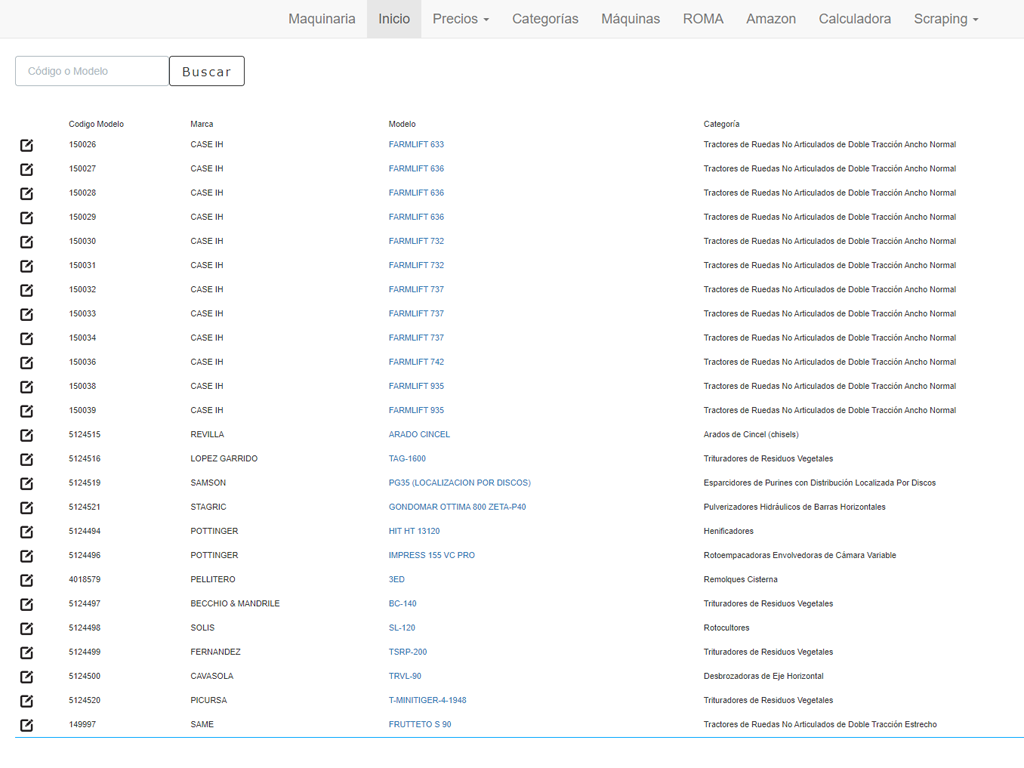Viewport: 1024px width, 768px height.
Task: Select the Inicio nav tab
Action: (394, 19)
